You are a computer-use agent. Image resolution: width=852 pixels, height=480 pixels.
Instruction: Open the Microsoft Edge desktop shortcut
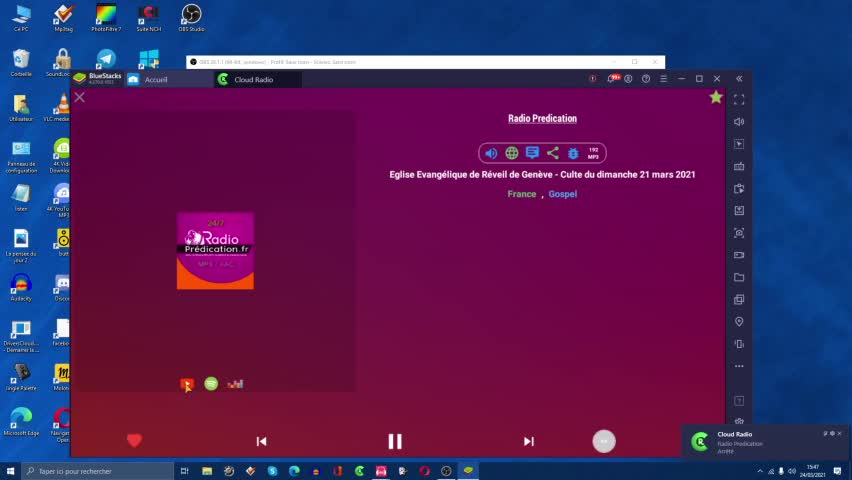point(21,422)
